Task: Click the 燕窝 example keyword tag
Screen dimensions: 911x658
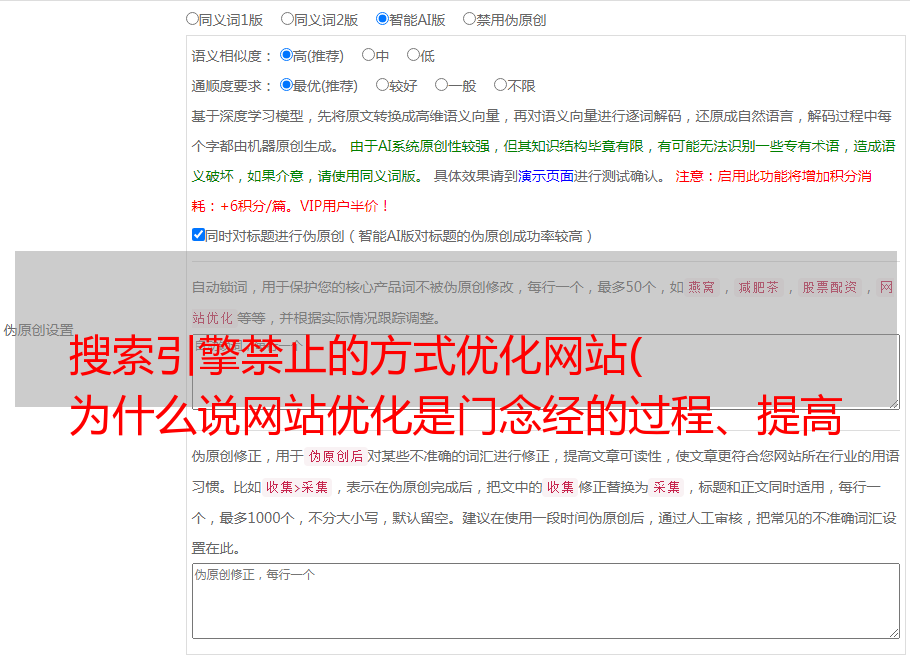Action: click(701, 287)
